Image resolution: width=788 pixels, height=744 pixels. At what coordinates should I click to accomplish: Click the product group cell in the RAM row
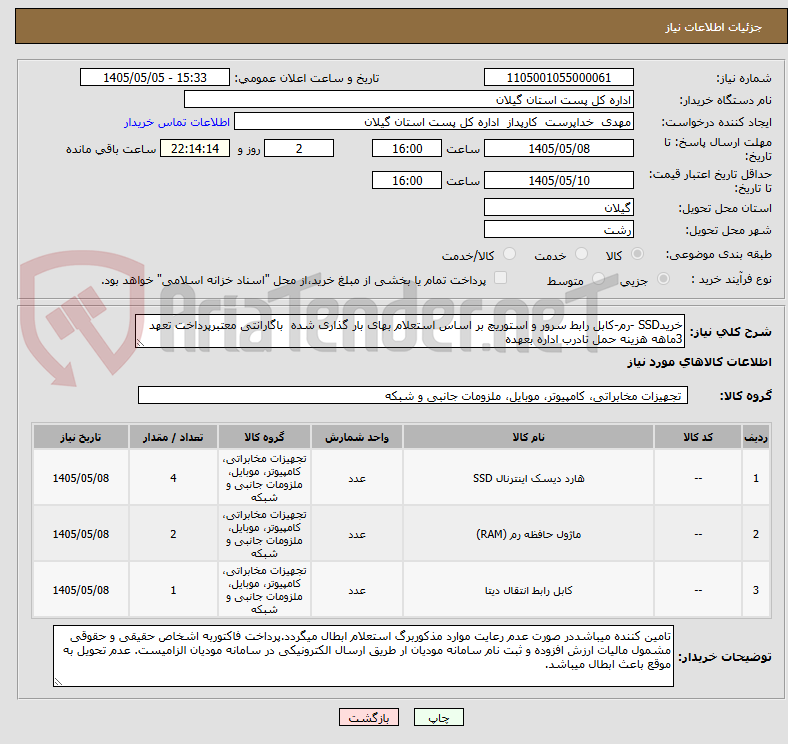tap(264, 534)
